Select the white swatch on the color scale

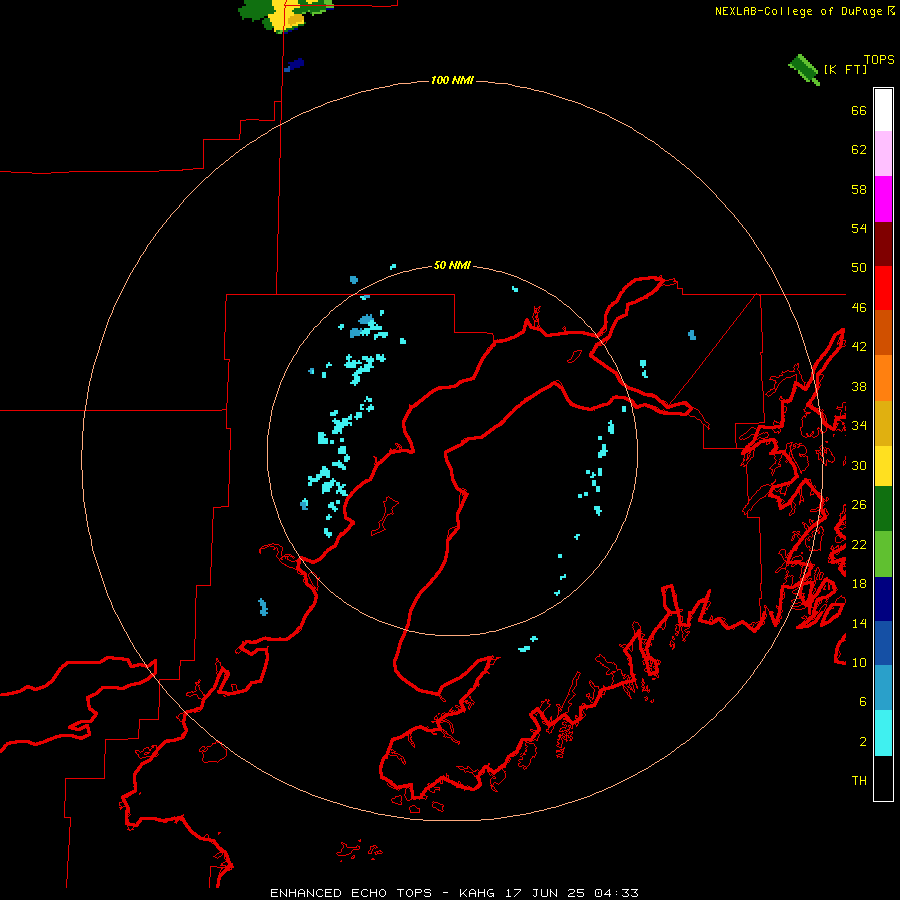click(x=883, y=110)
